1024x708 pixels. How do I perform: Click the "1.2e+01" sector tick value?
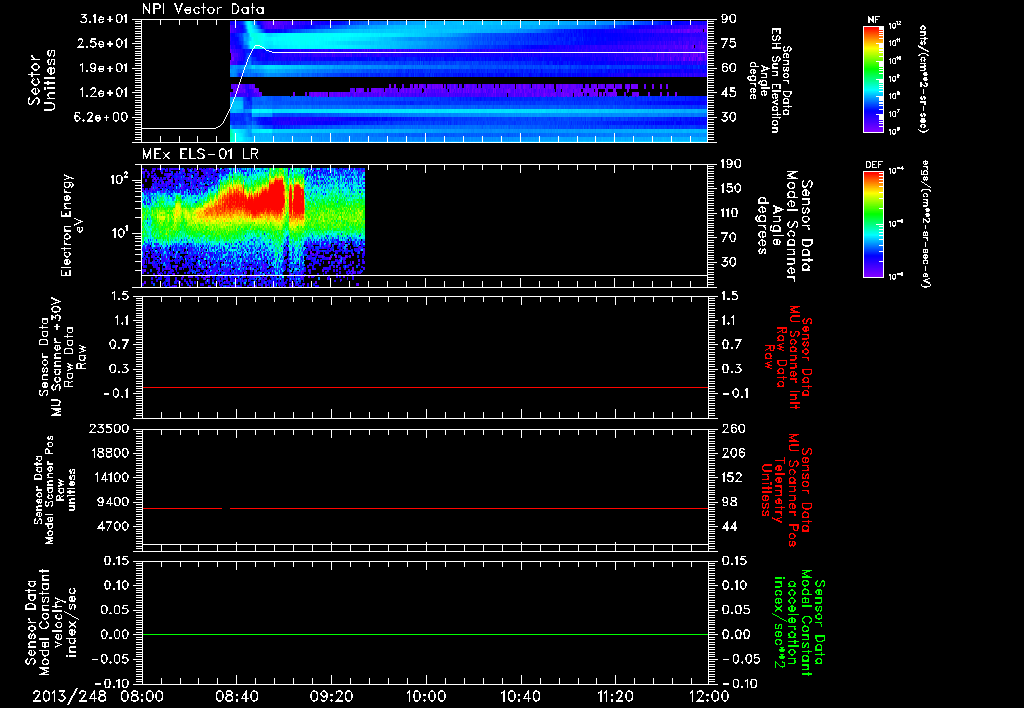(x=104, y=93)
